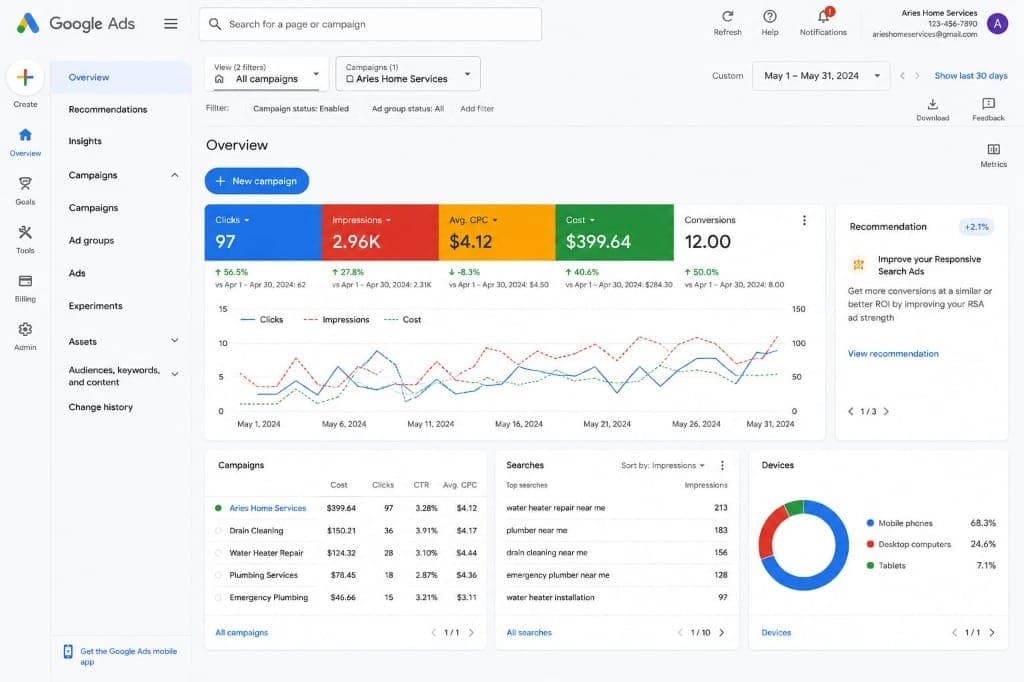This screenshot has height=682, width=1024.
Task: Click the green Tablets legend swatch
Action: click(x=870, y=565)
